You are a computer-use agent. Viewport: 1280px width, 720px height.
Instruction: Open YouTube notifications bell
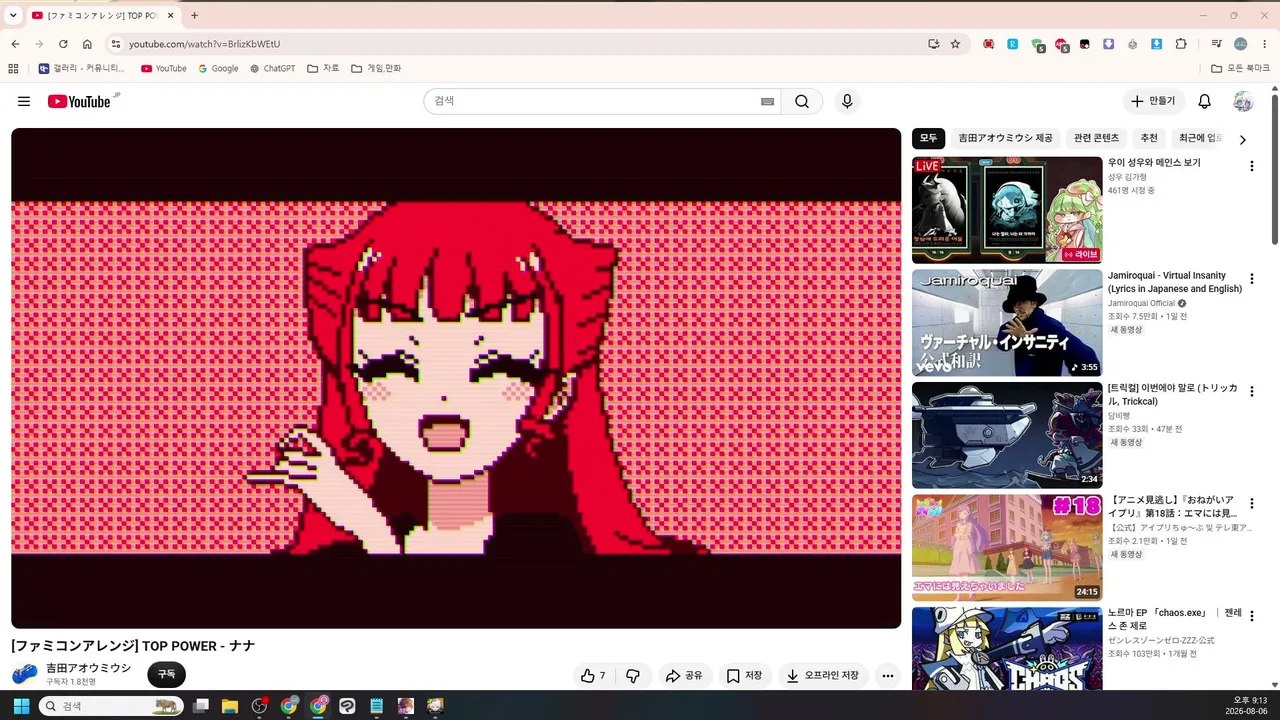click(1205, 101)
